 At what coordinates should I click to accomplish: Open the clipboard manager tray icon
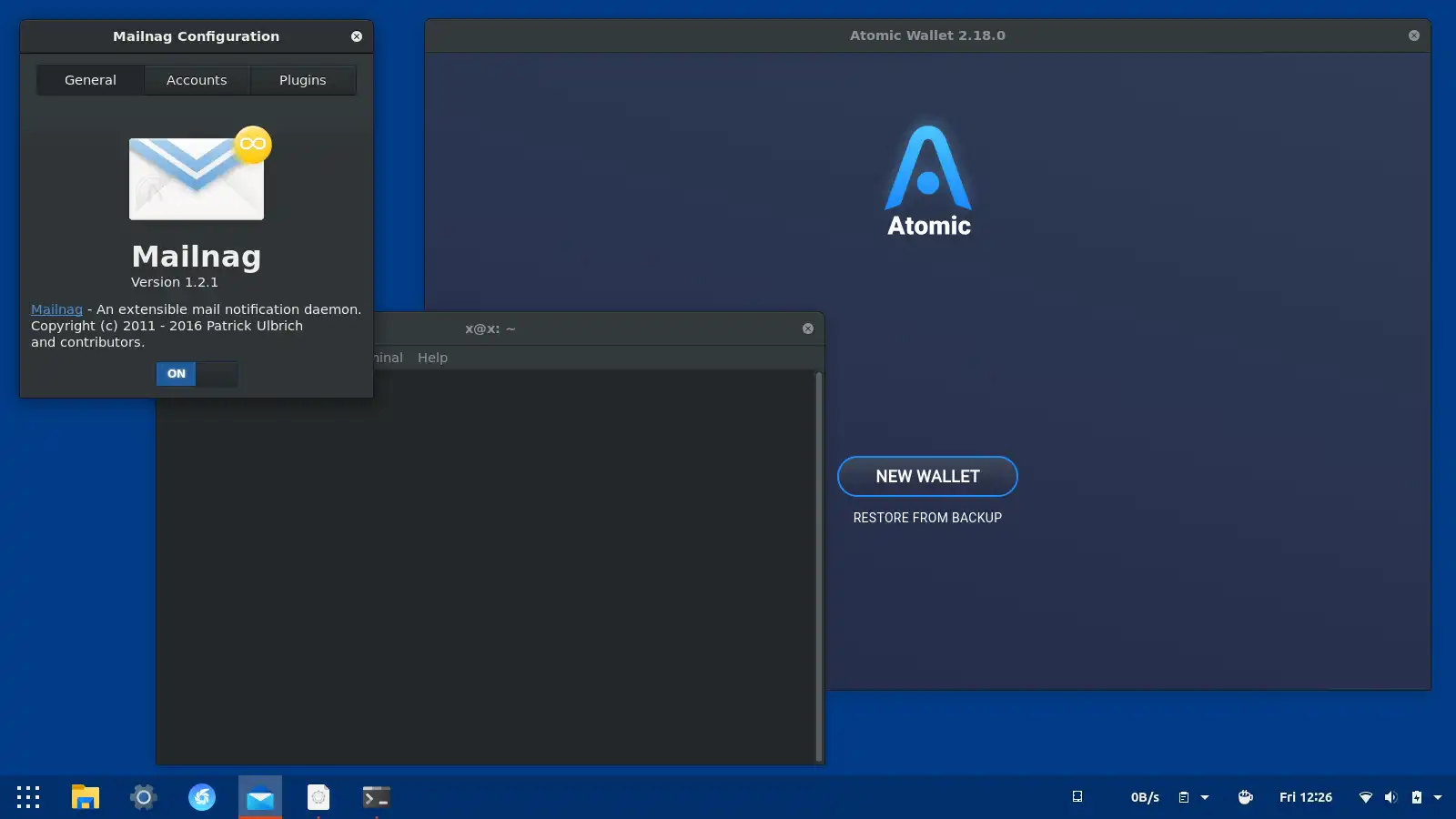(x=1184, y=797)
